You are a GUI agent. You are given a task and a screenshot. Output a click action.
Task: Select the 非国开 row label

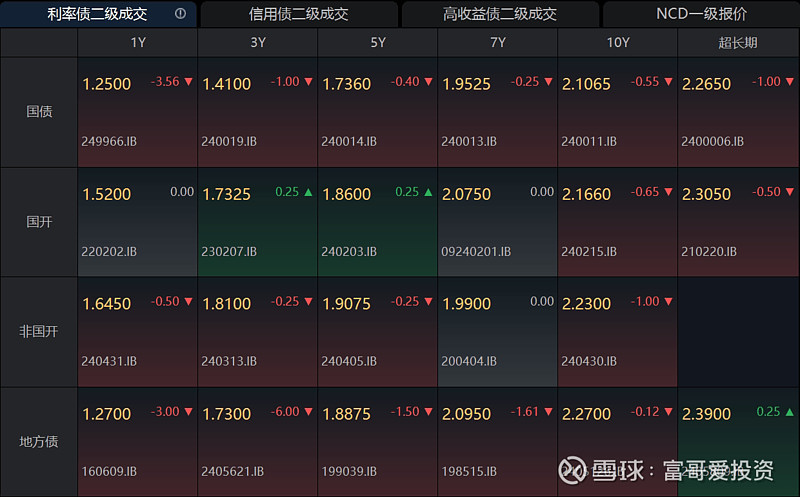tap(39, 332)
